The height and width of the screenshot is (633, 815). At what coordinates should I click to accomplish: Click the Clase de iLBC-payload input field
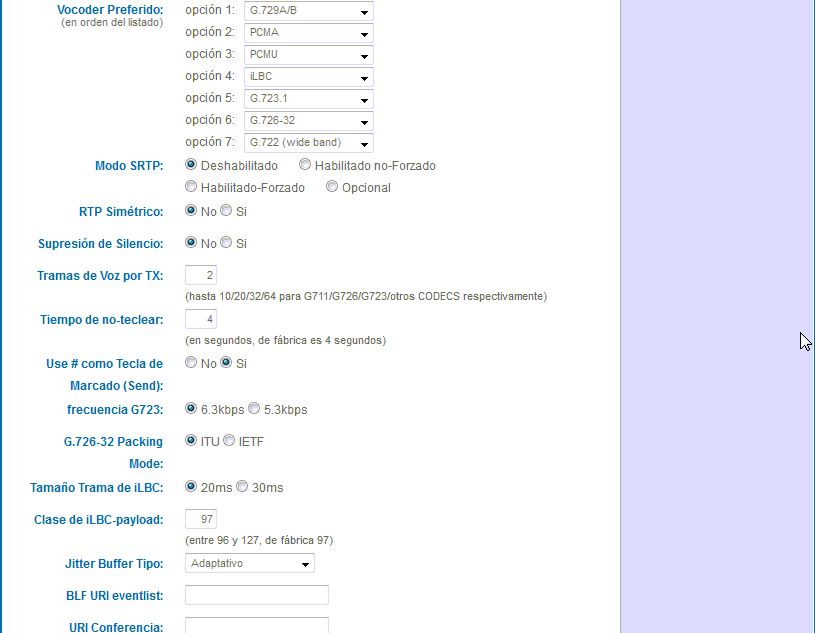[200, 518]
